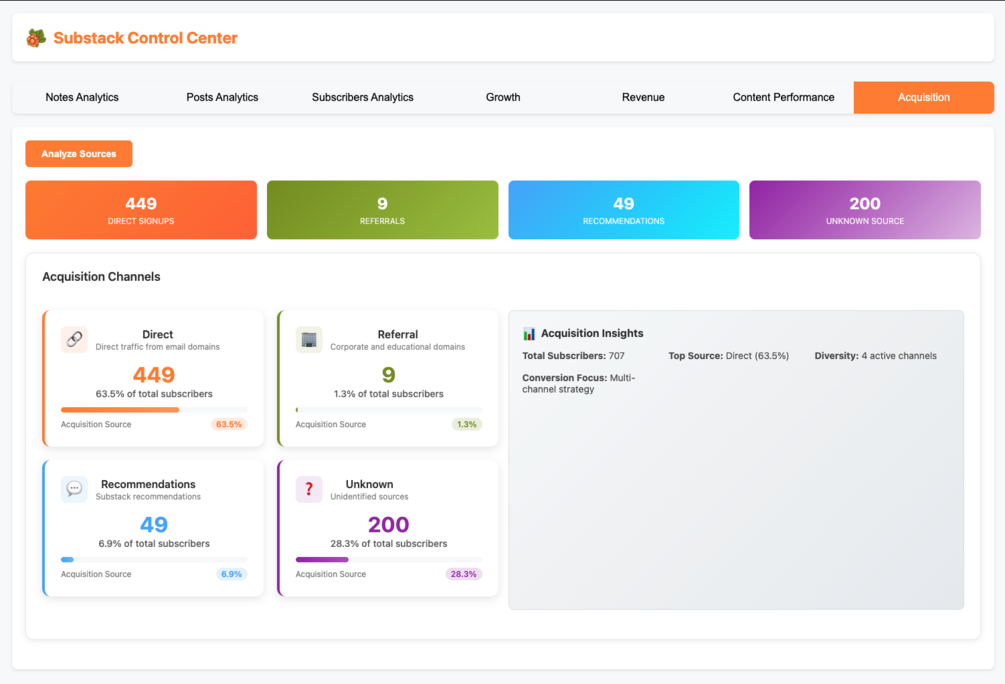Click the large blue 49 value

(x=154, y=524)
